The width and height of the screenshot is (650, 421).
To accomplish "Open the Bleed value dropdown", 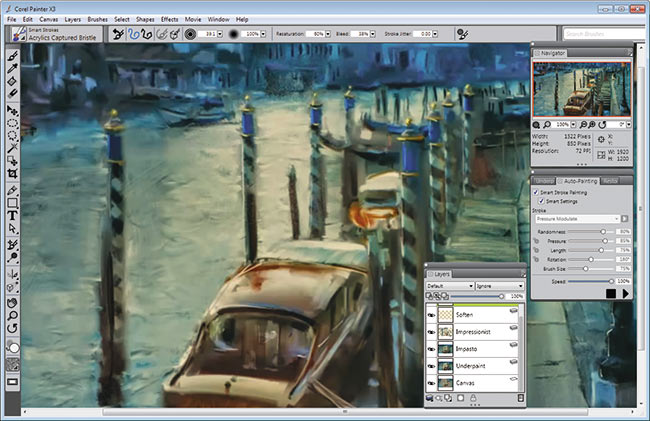I will (x=373, y=34).
